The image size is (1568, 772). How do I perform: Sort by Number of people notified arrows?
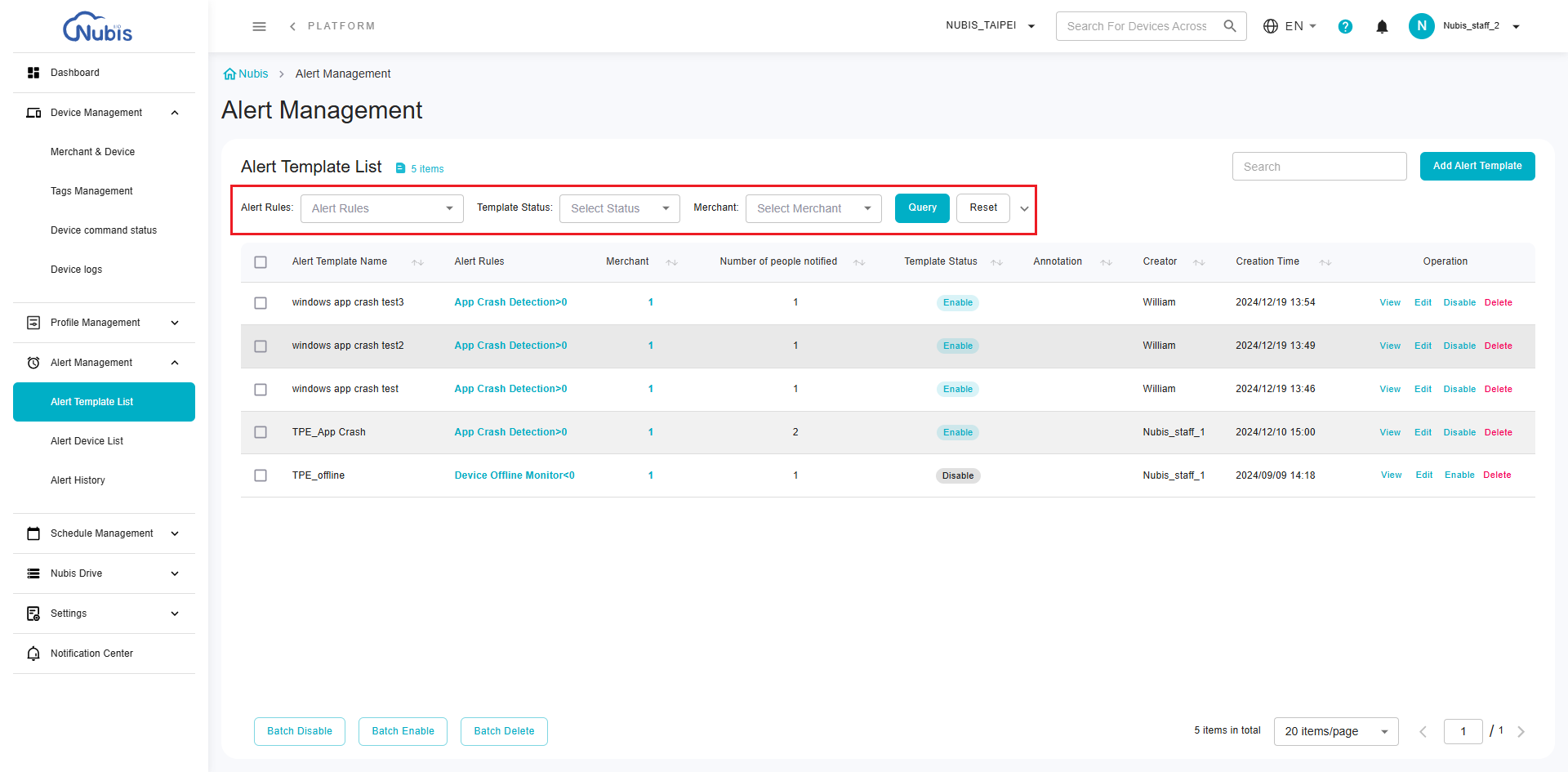[x=859, y=262]
